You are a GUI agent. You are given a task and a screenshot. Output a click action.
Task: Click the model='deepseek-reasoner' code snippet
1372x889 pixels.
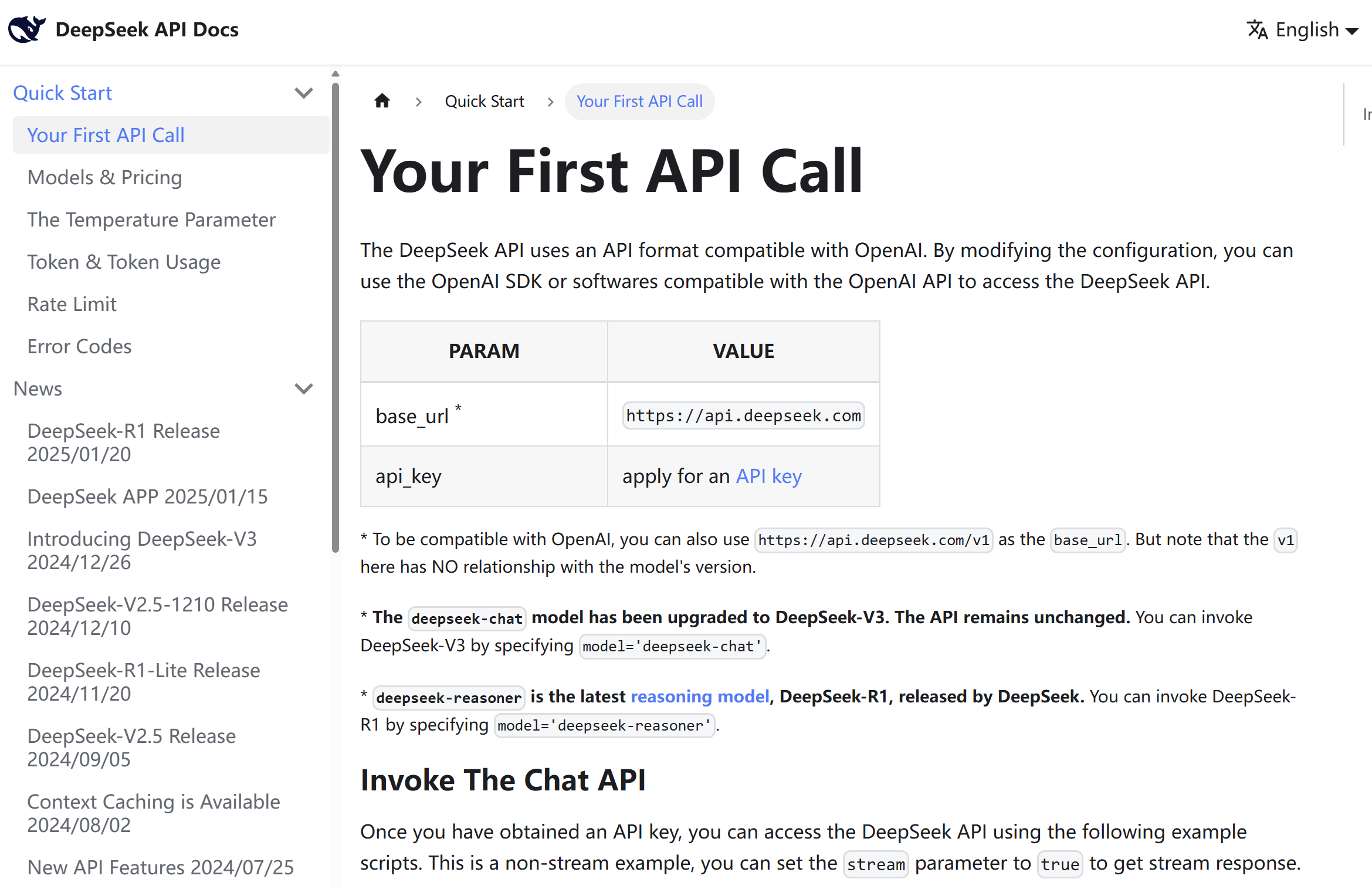[x=604, y=725]
